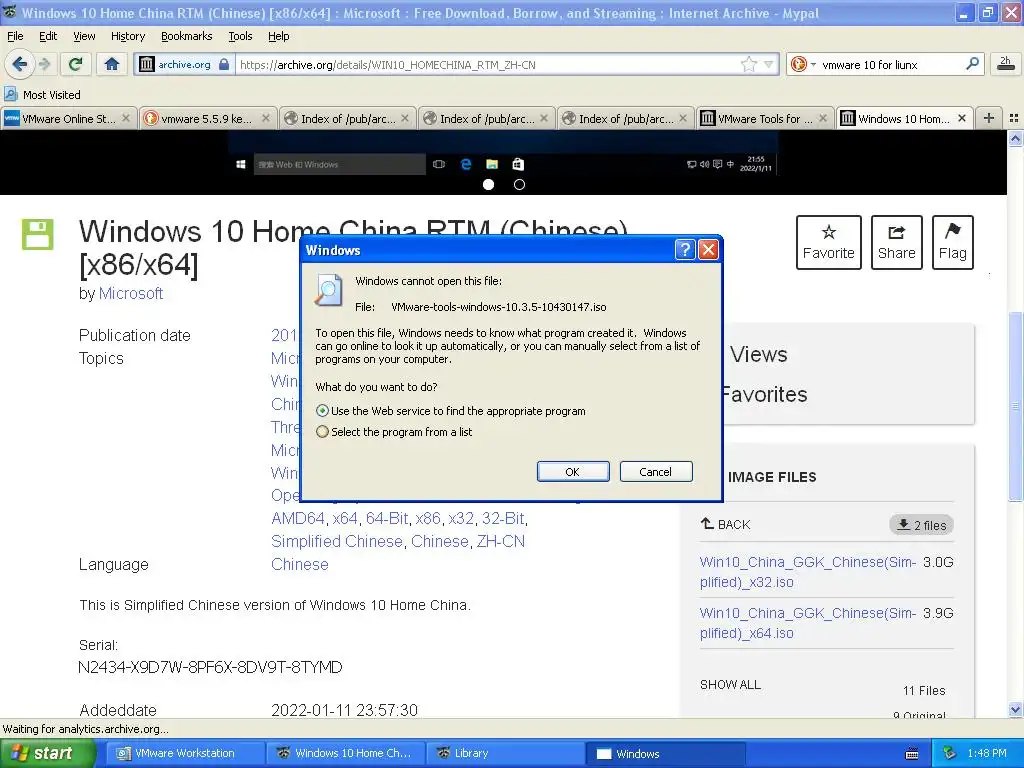Screen dimensions: 1024x768
Task: Close the VMware Online St... tab
Action: [x=126, y=118]
